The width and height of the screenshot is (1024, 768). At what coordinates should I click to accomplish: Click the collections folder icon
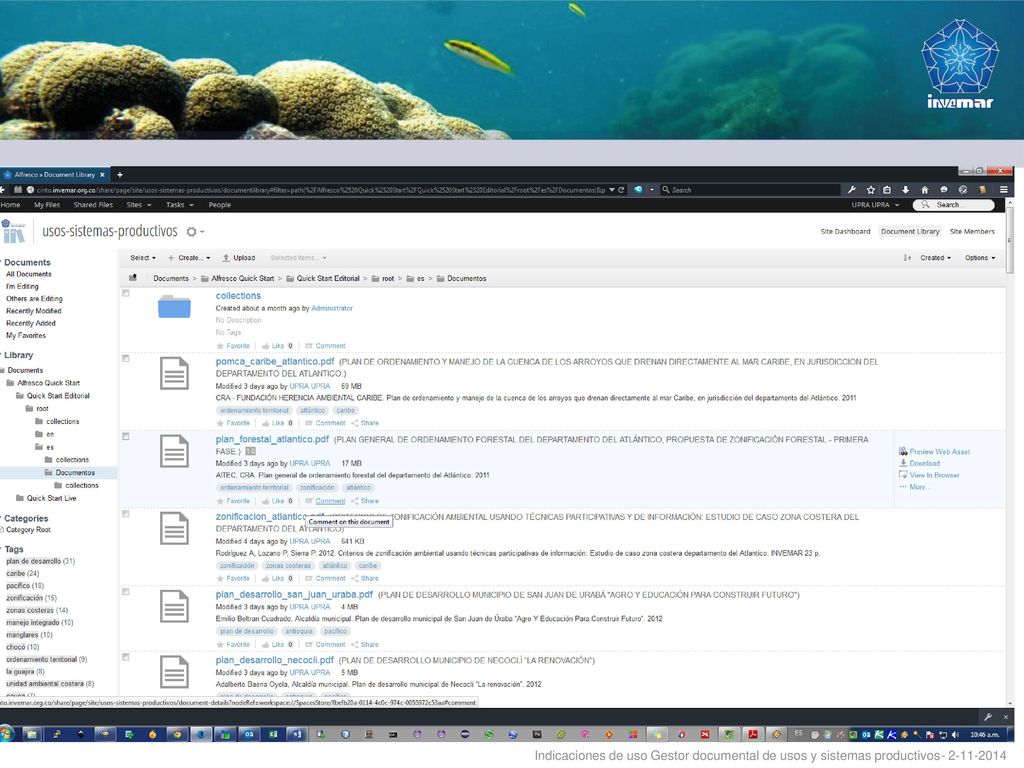point(174,307)
